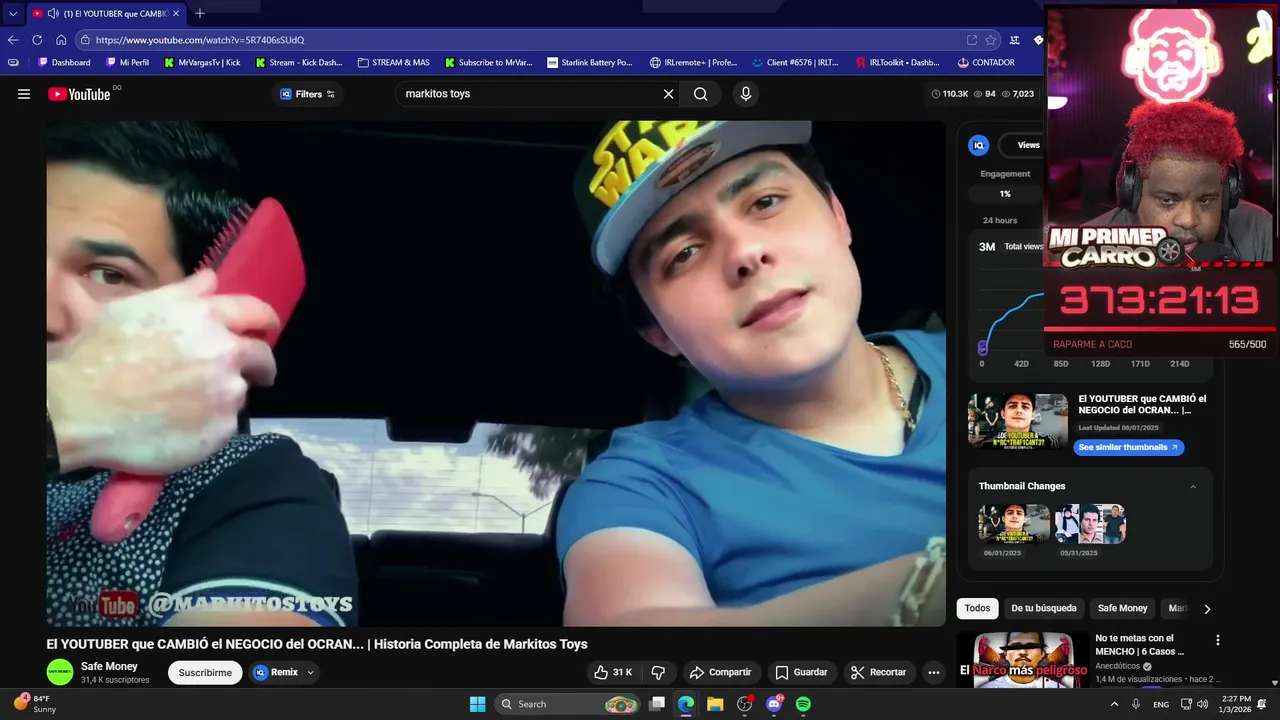Mute the tab via speaker icon
Viewport: 1280px width, 720px height.
pyautogui.click(x=52, y=13)
